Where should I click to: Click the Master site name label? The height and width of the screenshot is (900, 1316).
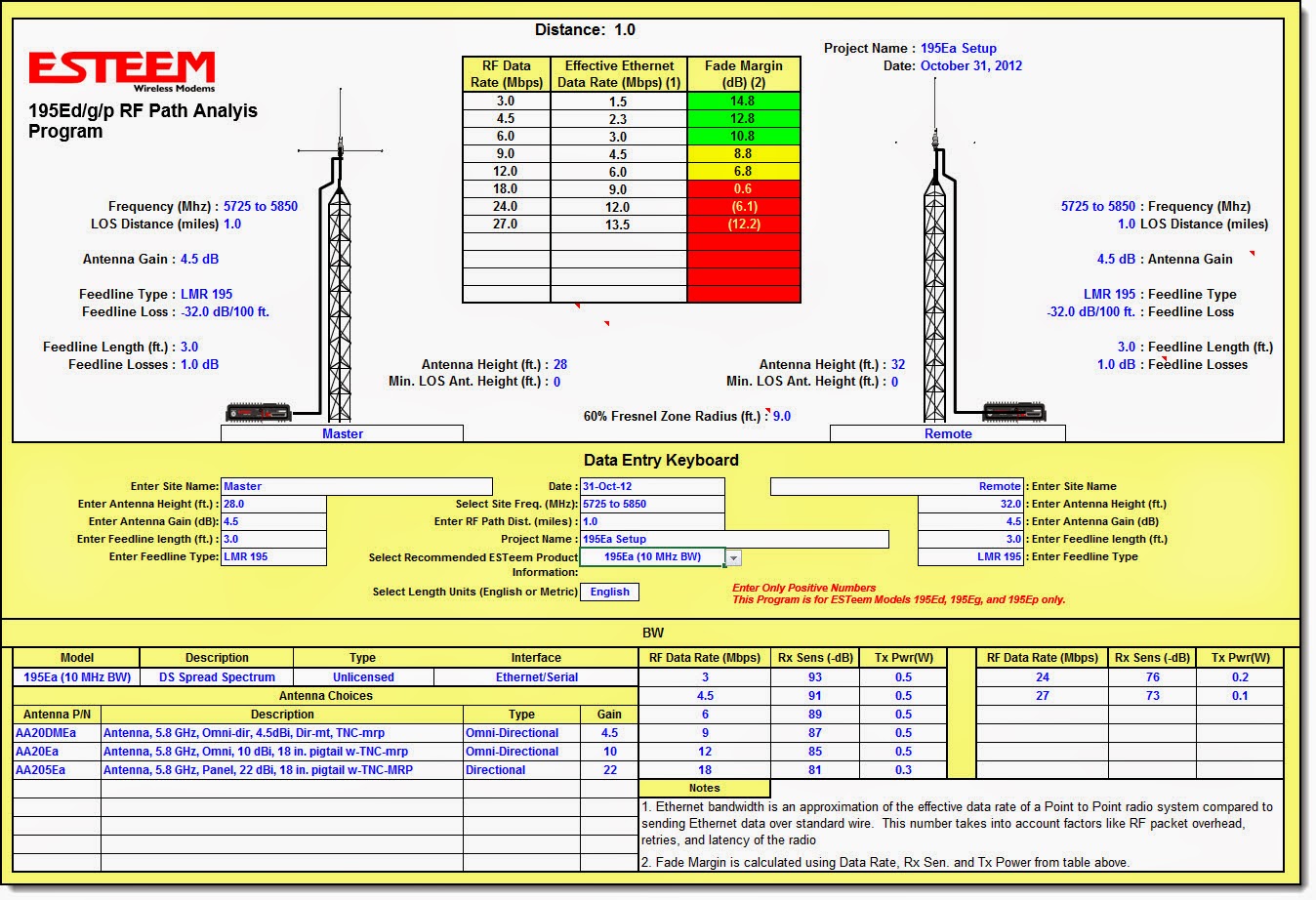pyautogui.click(x=343, y=433)
